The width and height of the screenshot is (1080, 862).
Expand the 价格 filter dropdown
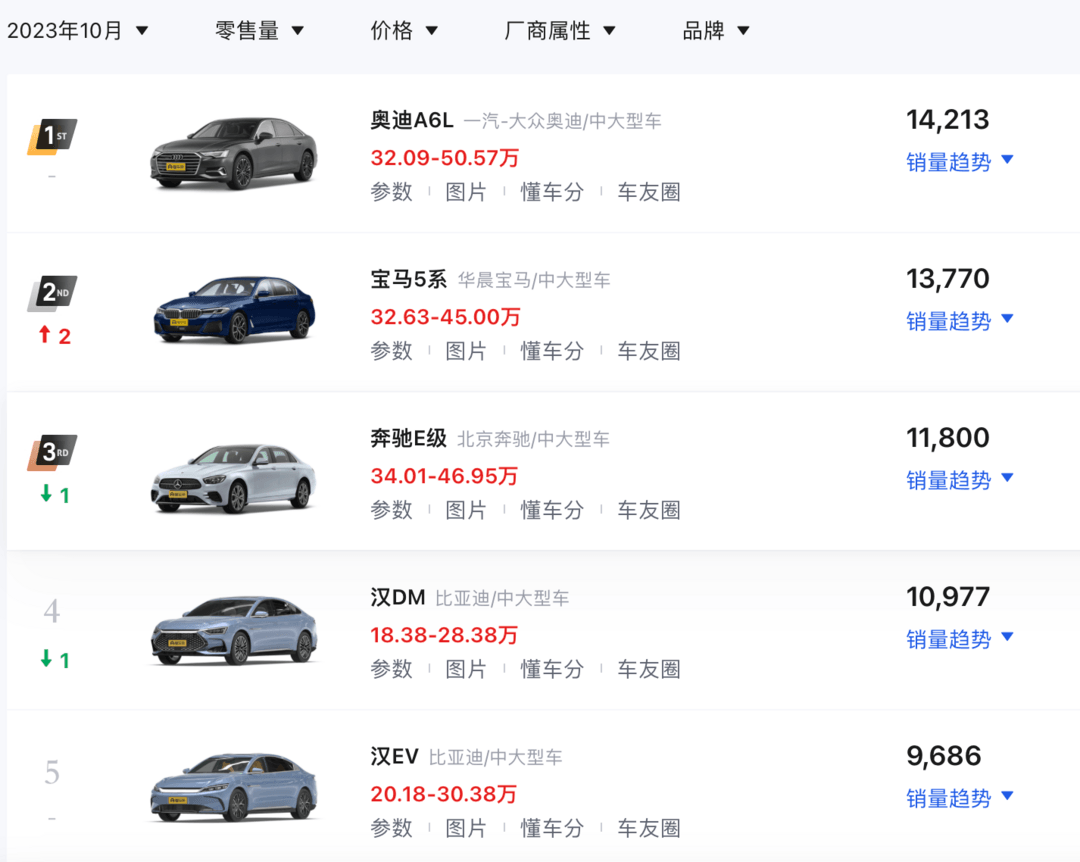[x=404, y=30]
